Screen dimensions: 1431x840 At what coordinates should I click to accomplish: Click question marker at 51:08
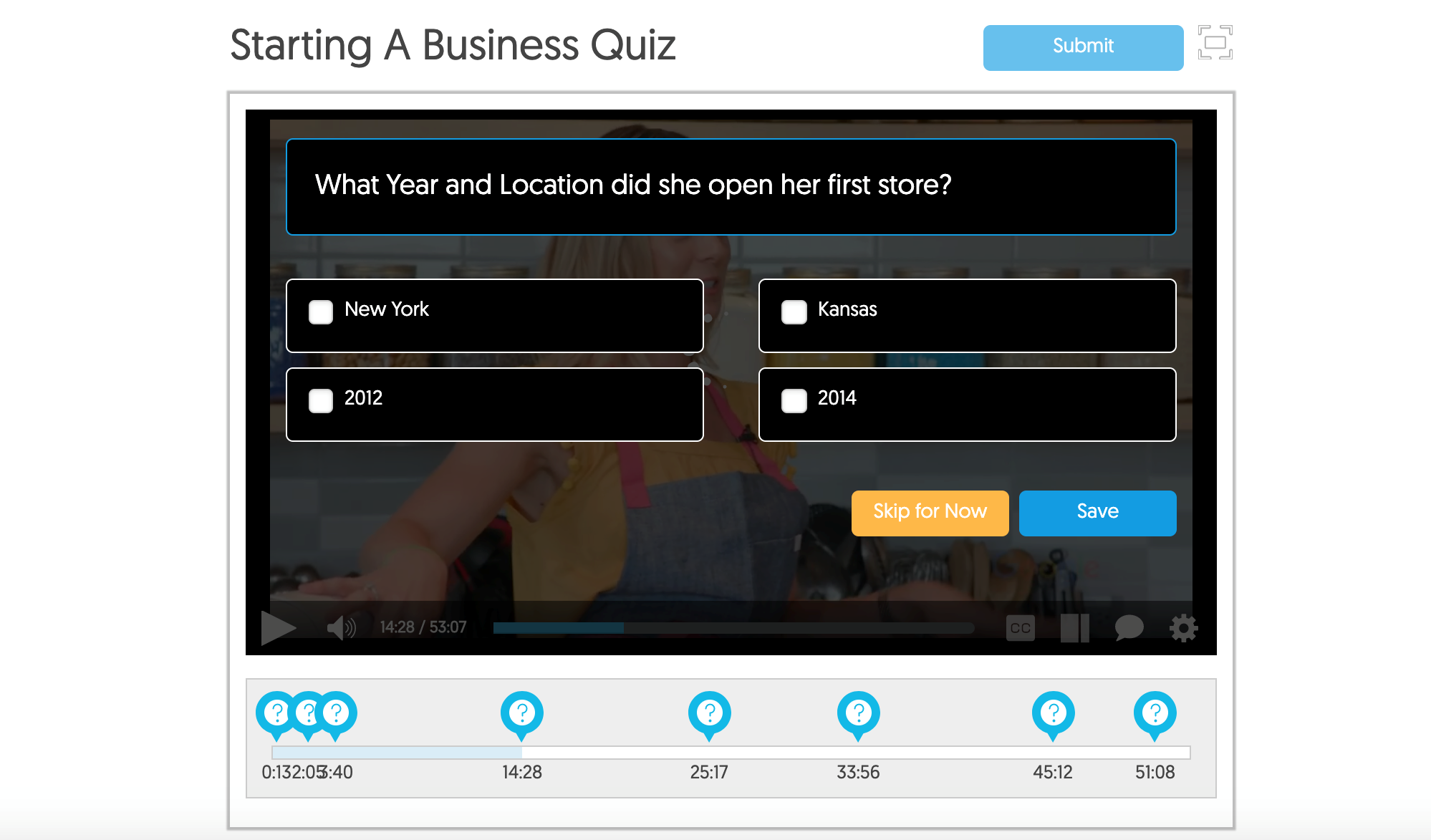coord(1155,713)
